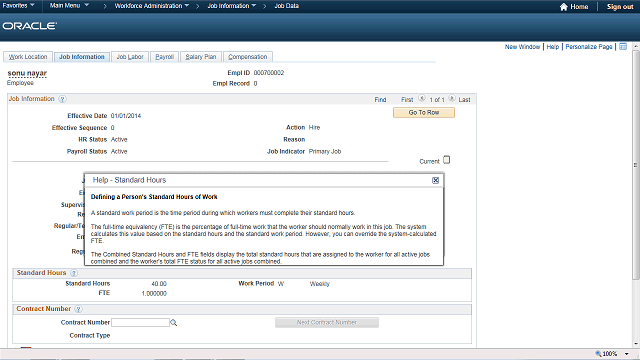640x360 pixels.
Task: Click the Go To Row button
Action: click(x=424, y=113)
